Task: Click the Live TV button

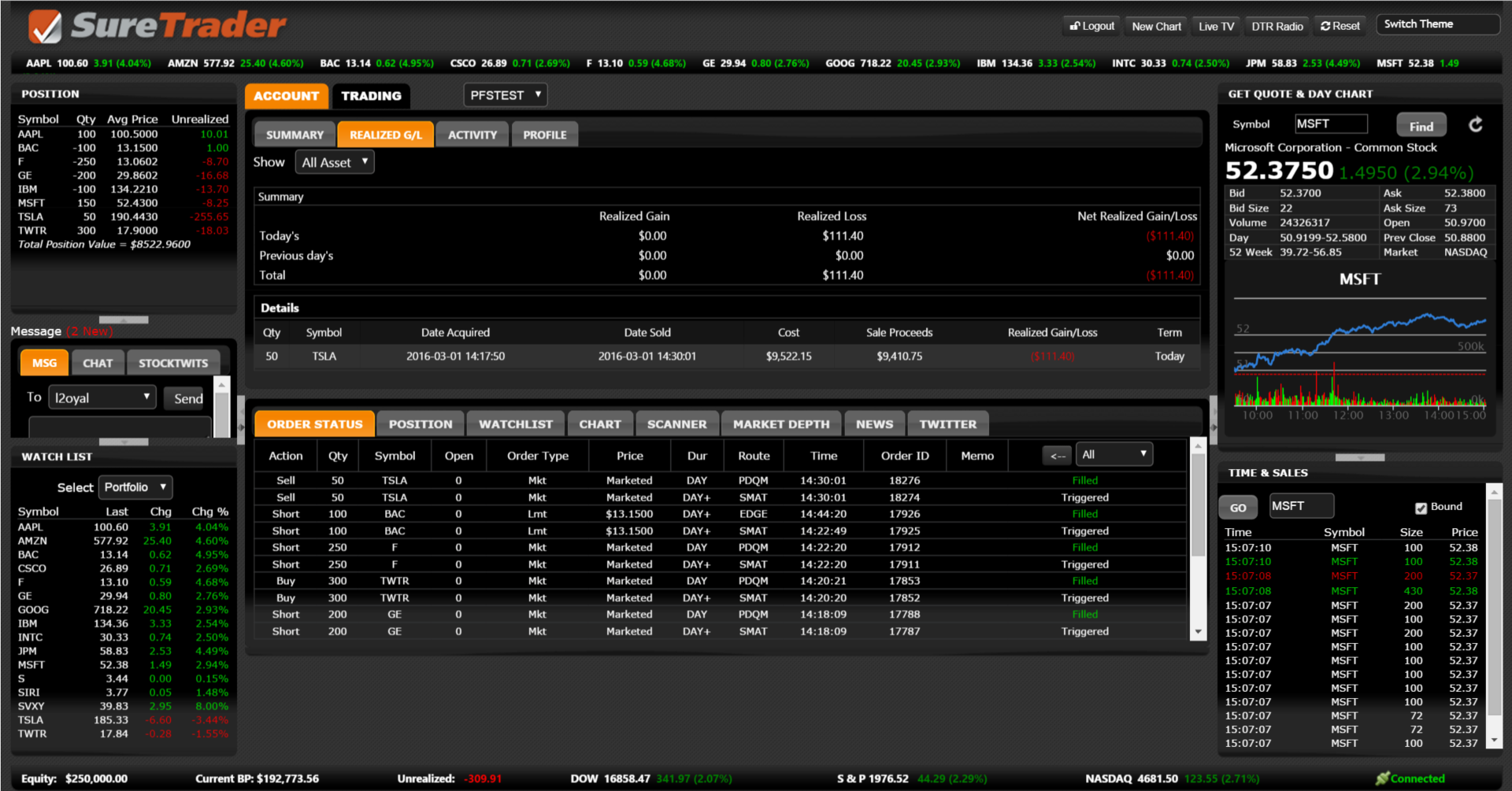Action: 1216,26
